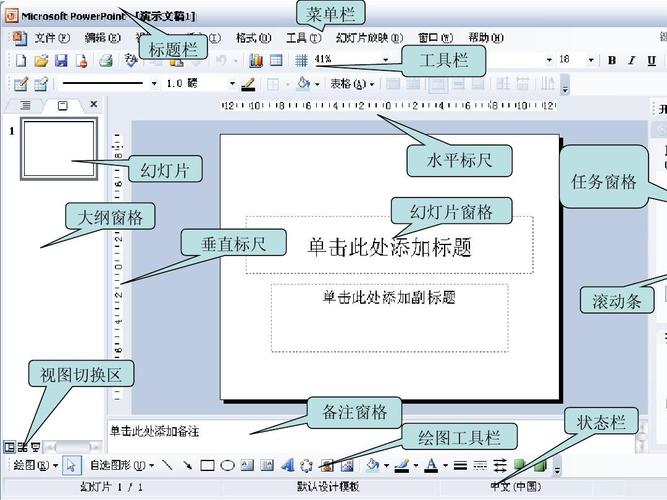667x500 pixels.
Task: Open Arrow Style options in drawing toolbar
Action: pos(500,465)
